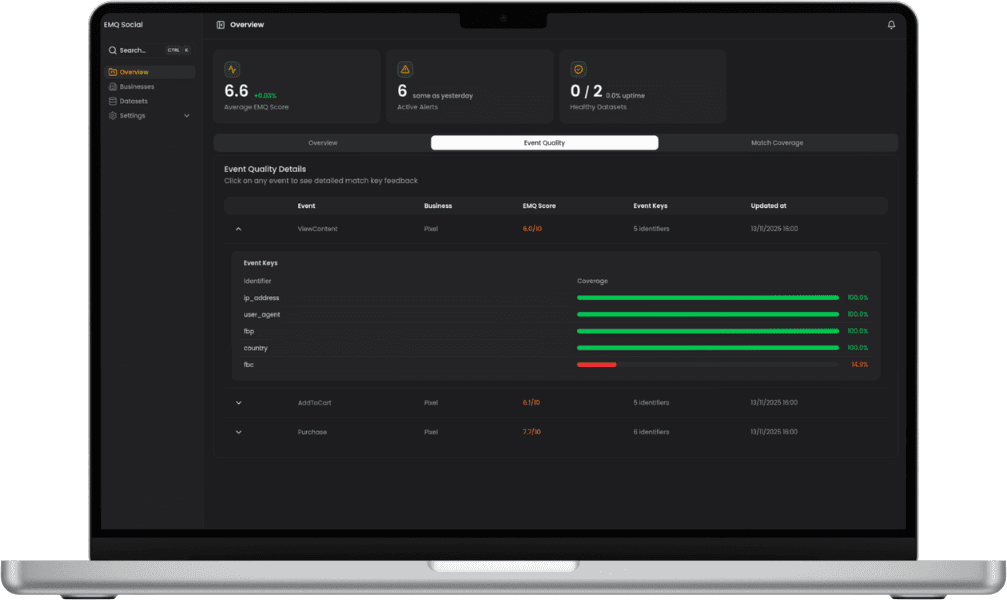The image size is (1007, 600).
Task: Switch to the Match Coverage tab
Action: click(777, 143)
